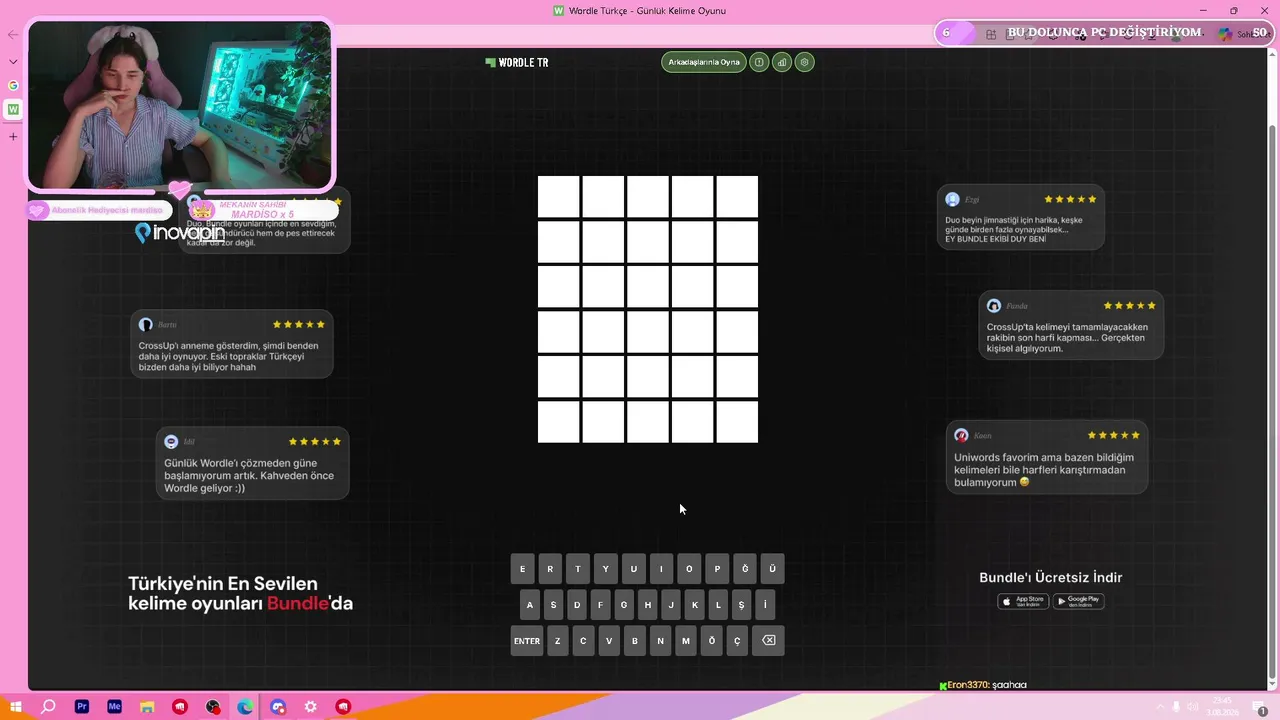The image size is (1280, 720).
Task: Go back using the browser back arrow
Action: (13, 35)
